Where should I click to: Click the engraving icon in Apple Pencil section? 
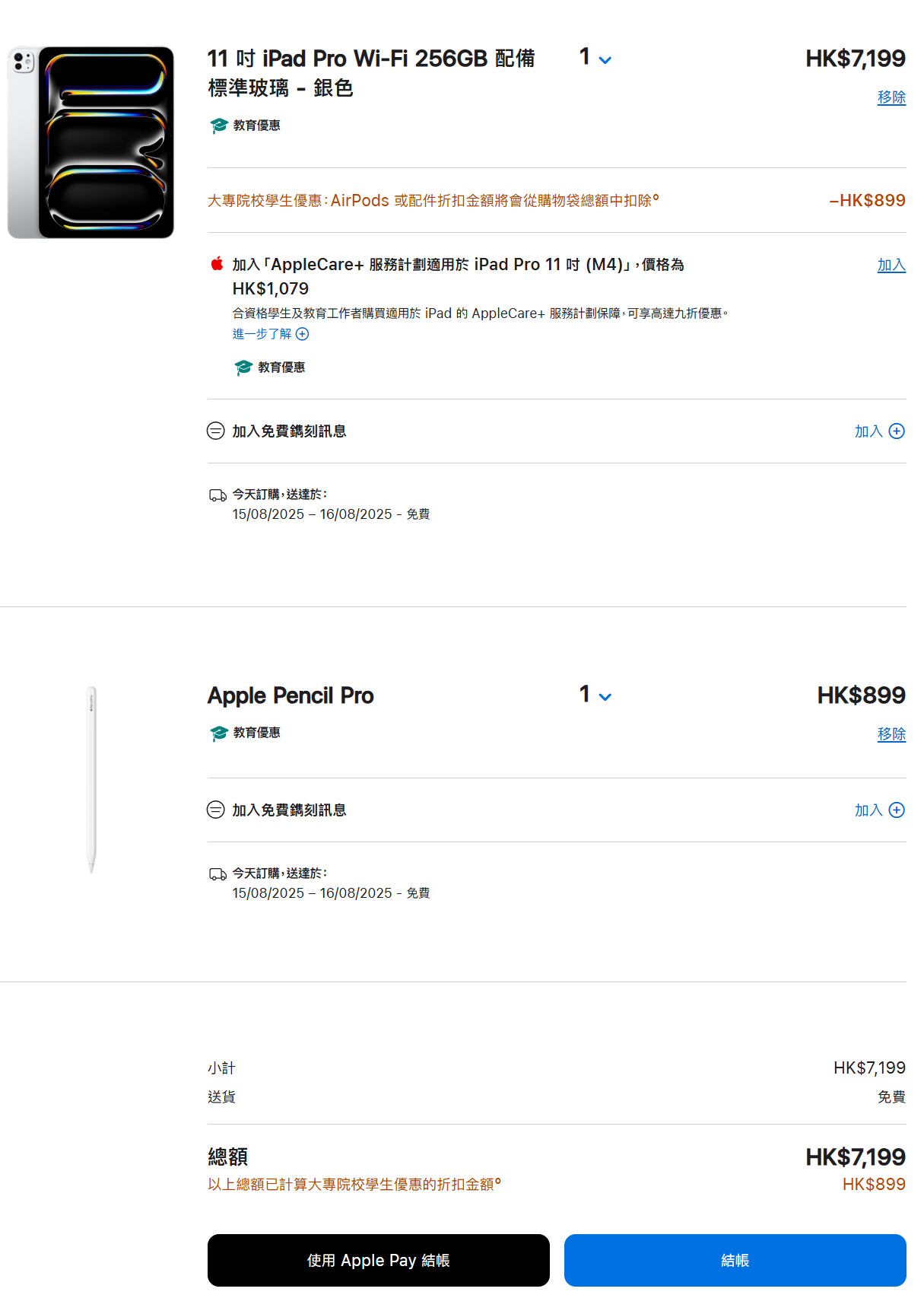click(x=216, y=810)
